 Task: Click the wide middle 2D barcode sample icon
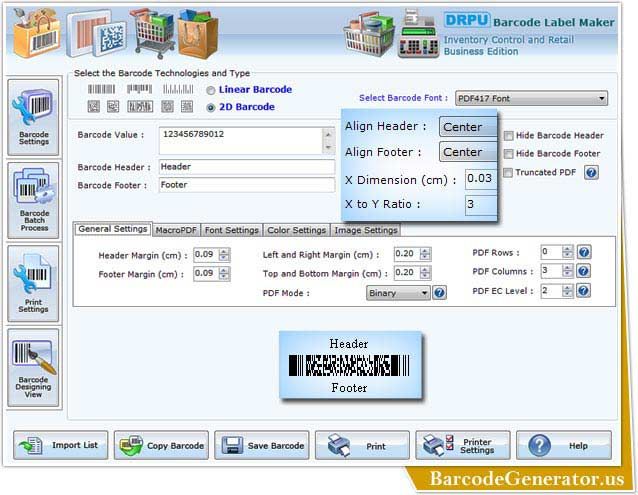(140, 107)
